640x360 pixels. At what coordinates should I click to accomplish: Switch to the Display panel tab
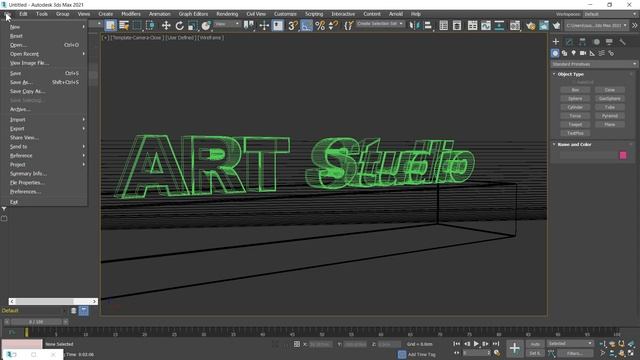(609, 42)
